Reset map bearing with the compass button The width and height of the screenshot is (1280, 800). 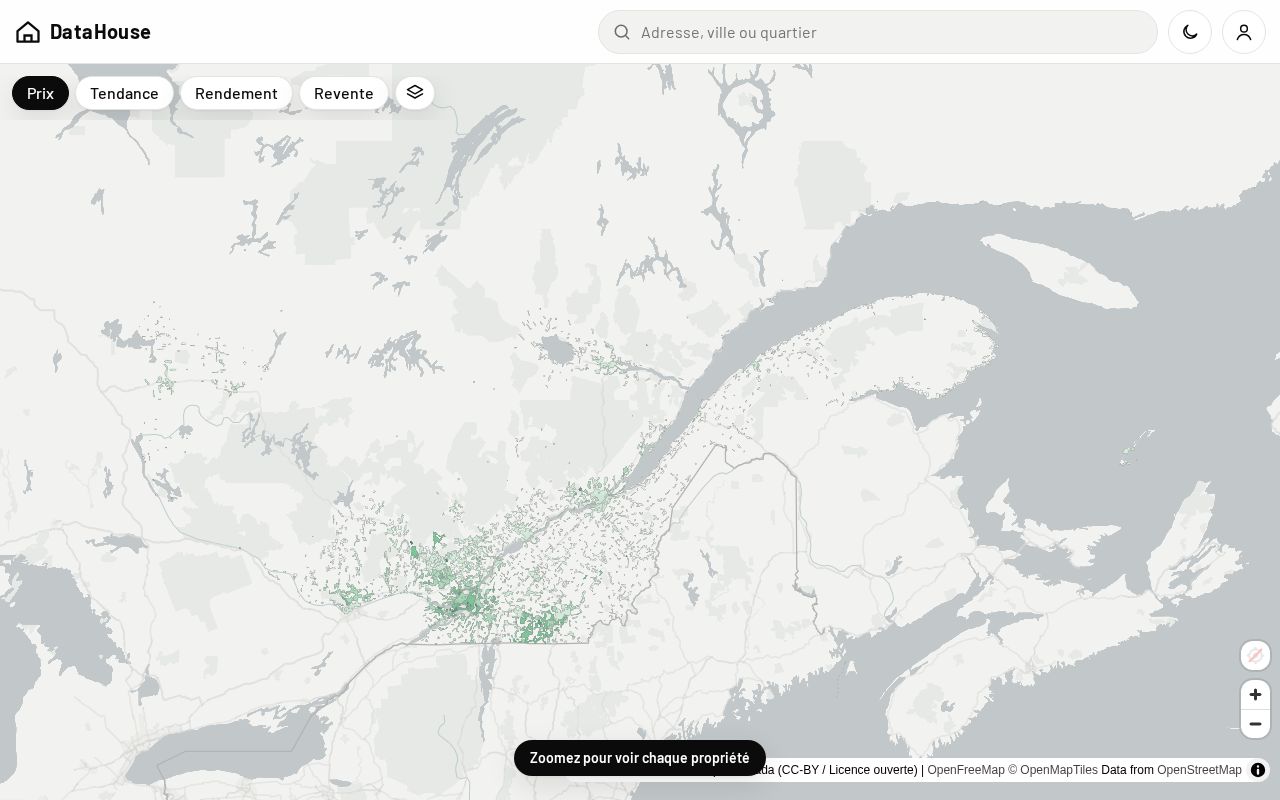point(1255,655)
